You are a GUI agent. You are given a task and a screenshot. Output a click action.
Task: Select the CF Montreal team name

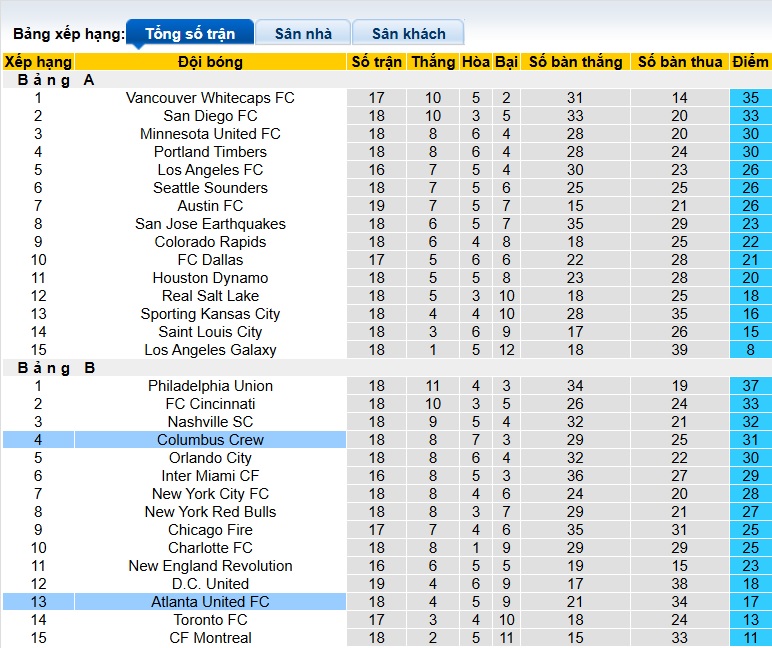point(210,638)
